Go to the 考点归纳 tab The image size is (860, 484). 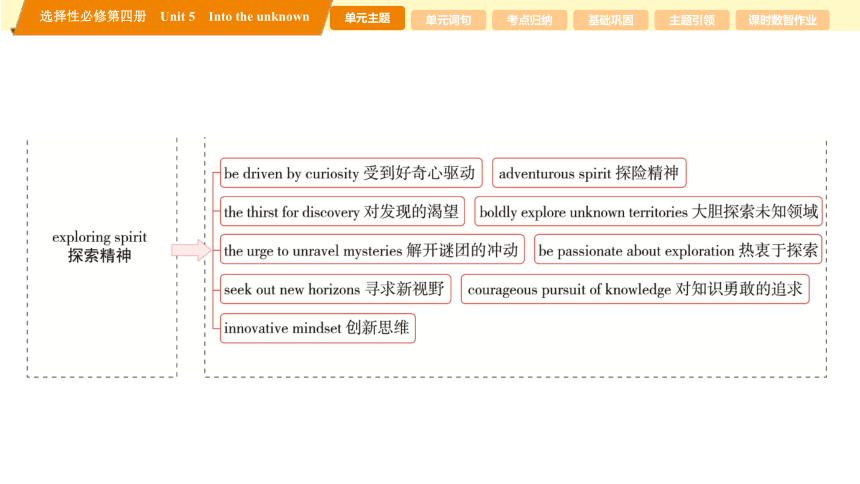coord(529,20)
